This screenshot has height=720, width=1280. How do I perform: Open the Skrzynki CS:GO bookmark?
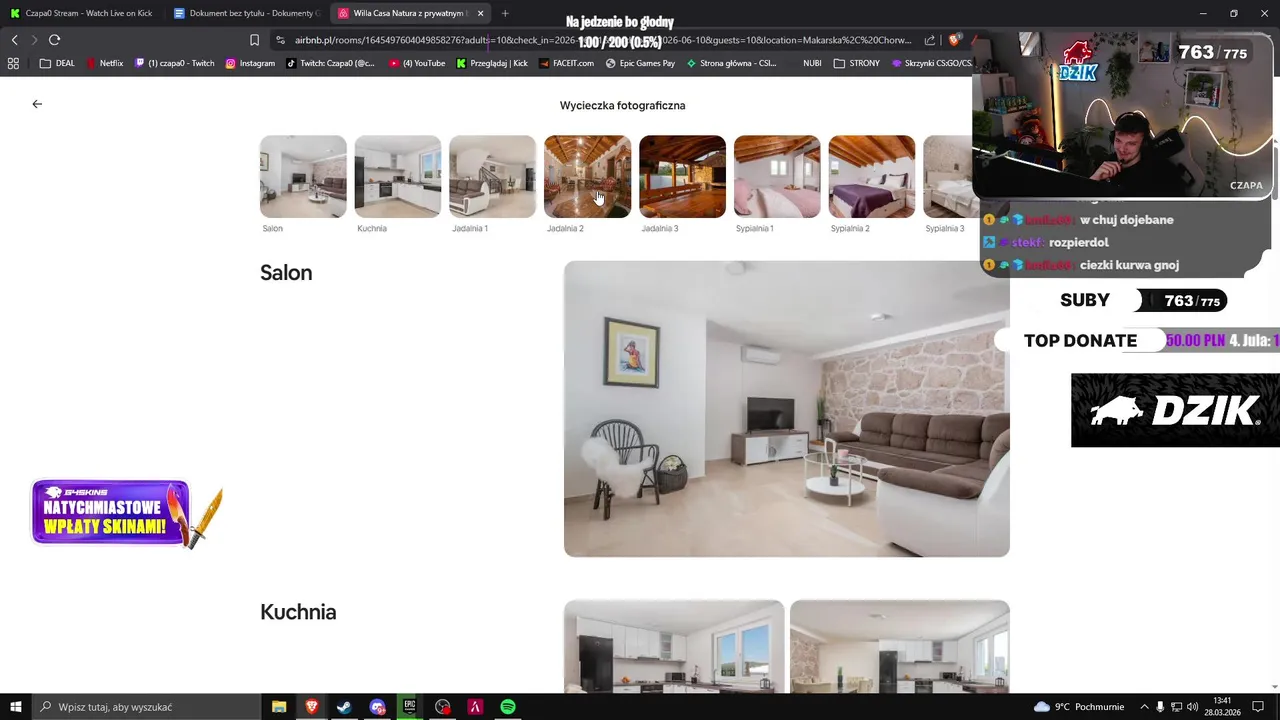[x=931, y=63]
